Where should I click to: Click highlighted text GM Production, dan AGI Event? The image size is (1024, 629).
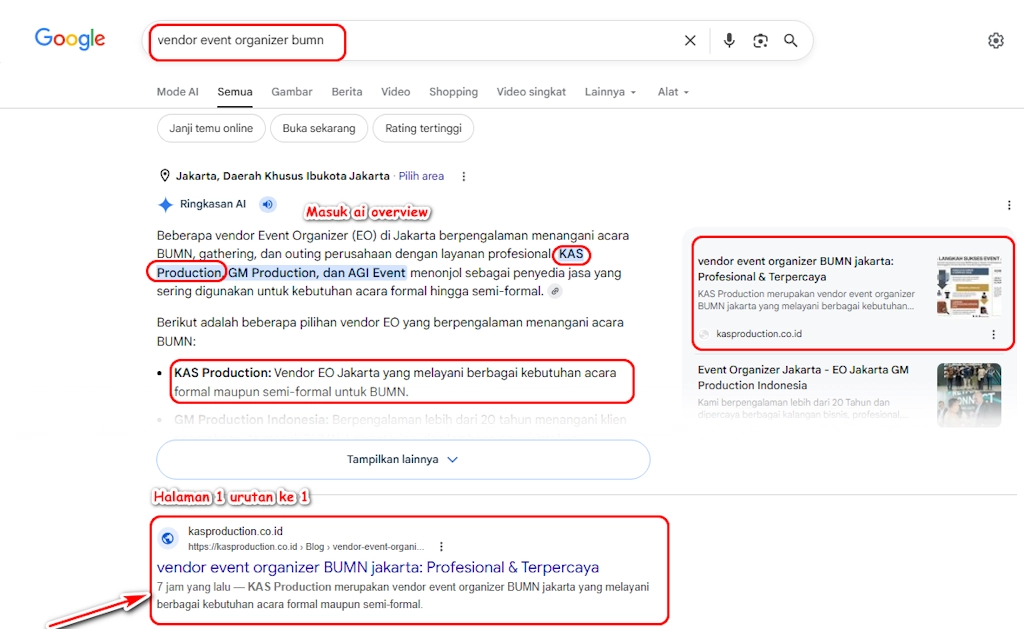pyautogui.click(x=317, y=272)
